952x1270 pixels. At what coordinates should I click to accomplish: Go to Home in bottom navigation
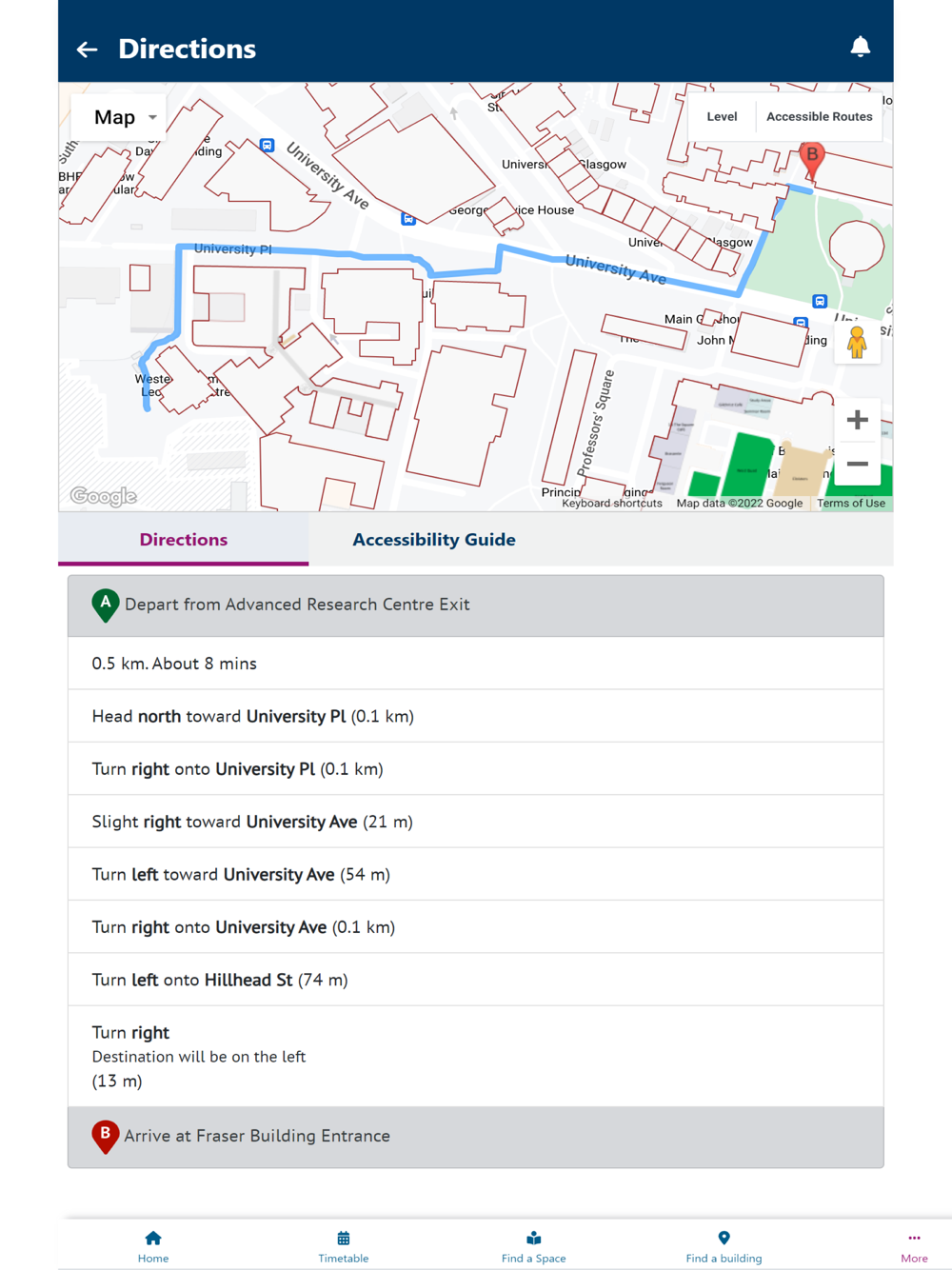pyautogui.click(x=153, y=1246)
